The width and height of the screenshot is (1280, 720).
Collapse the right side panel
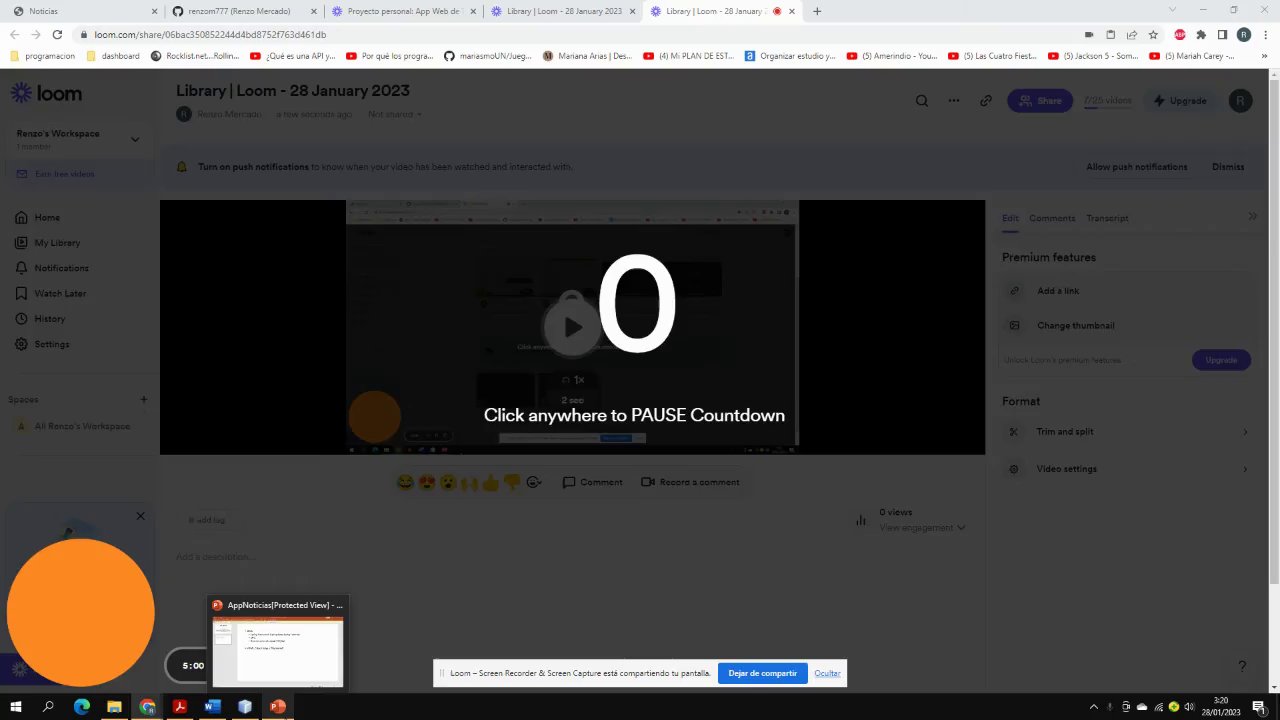click(1252, 216)
